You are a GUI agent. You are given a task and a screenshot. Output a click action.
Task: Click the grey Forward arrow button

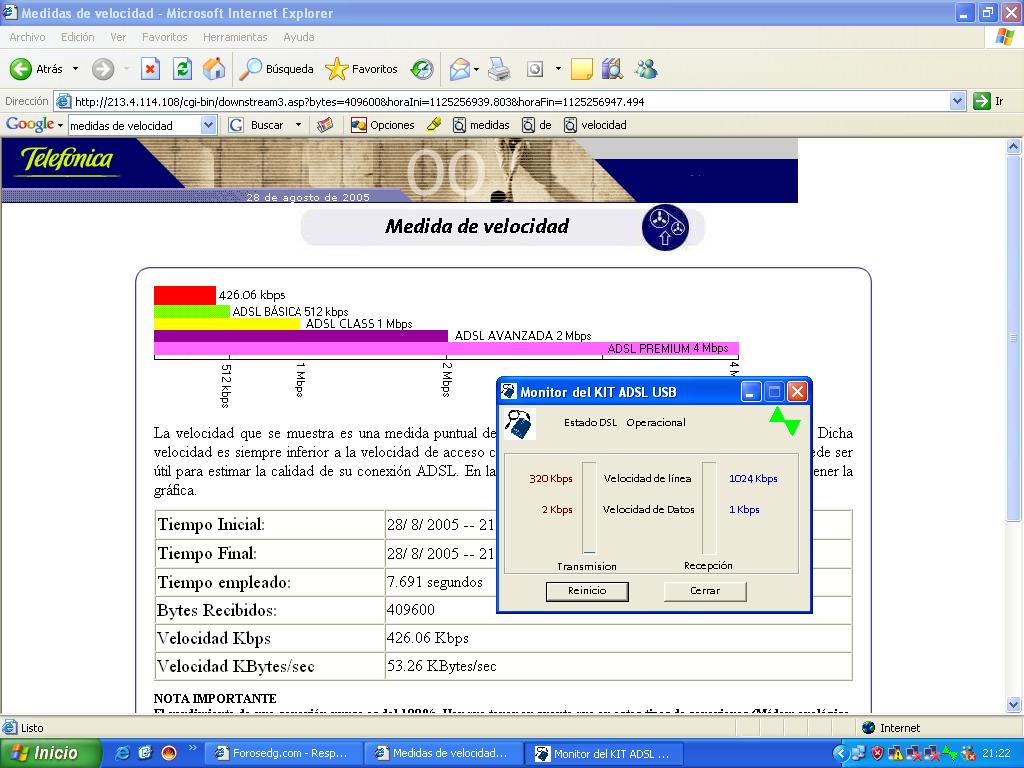(103, 69)
